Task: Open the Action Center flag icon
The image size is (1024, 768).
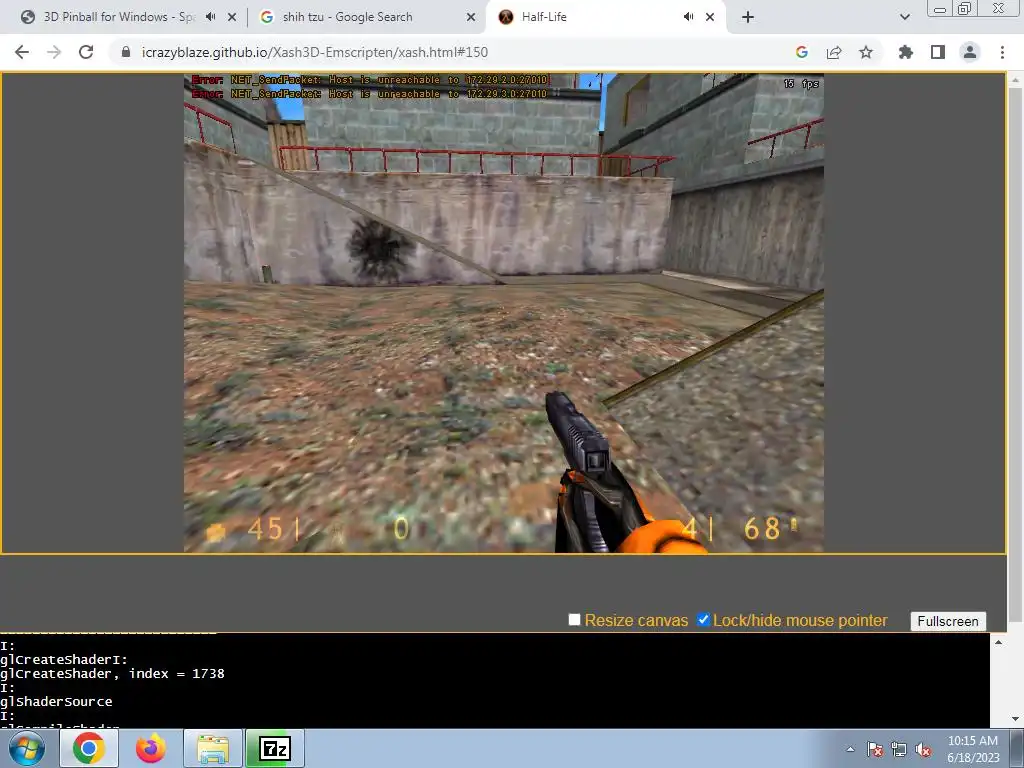Action: (x=875, y=749)
